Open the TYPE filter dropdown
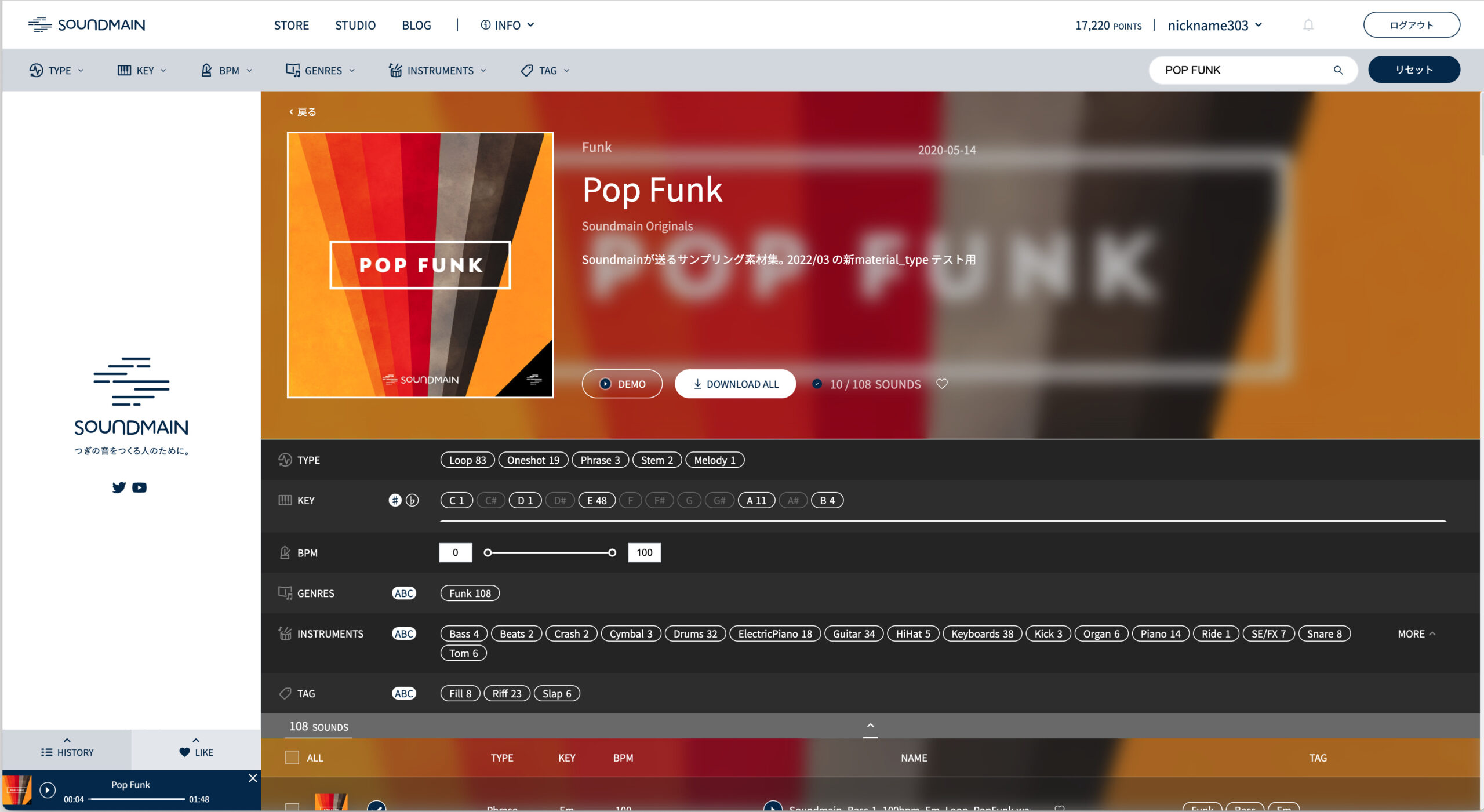Screen dimensions: 1484x812 click(x=56, y=70)
